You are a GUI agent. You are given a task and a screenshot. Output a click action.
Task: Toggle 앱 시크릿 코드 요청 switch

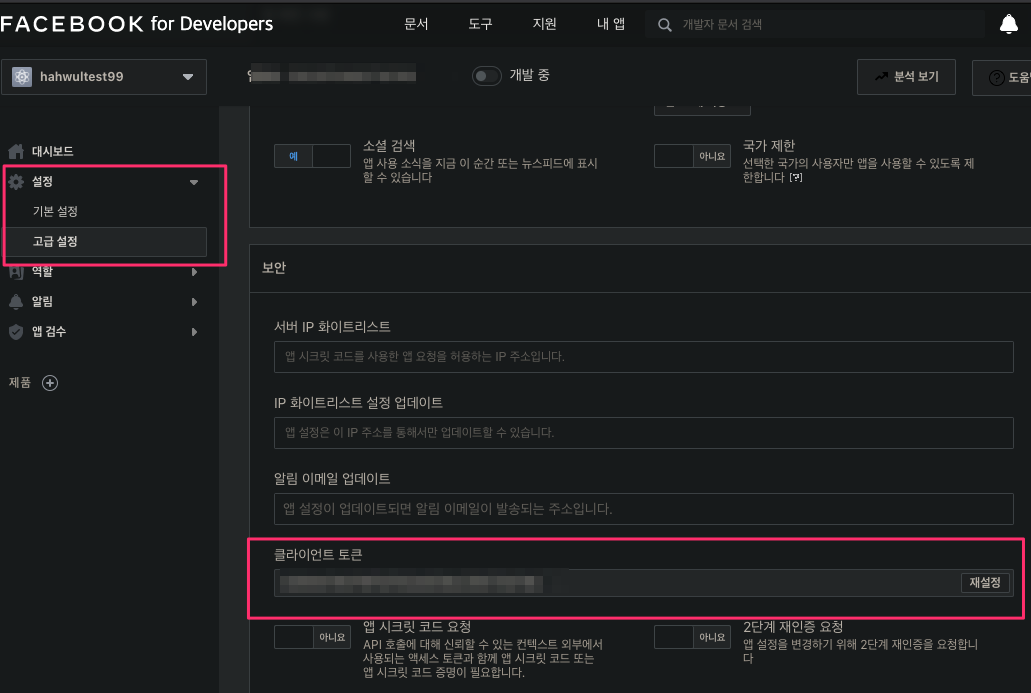click(x=312, y=637)
